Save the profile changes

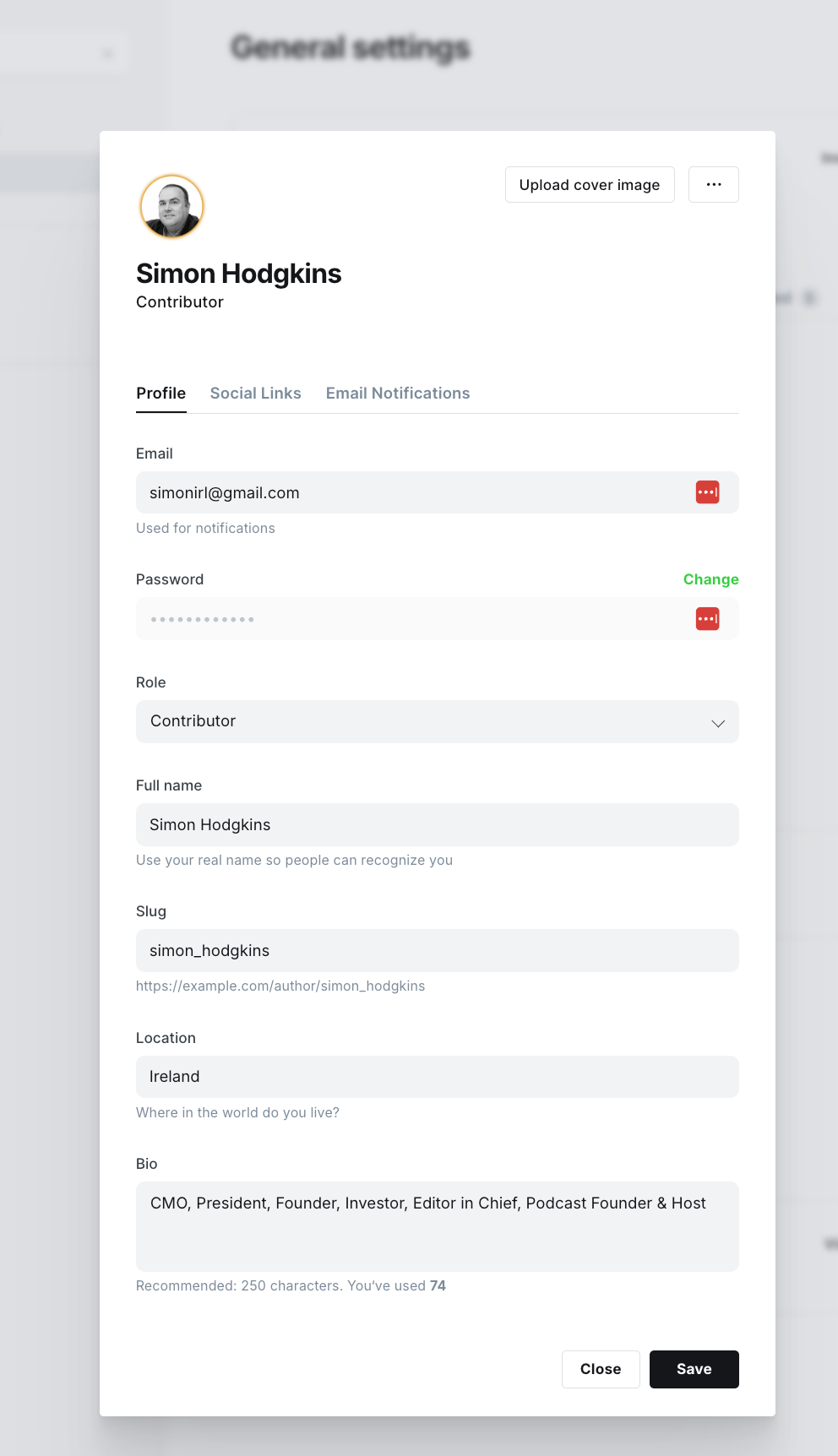point(694,1369)
